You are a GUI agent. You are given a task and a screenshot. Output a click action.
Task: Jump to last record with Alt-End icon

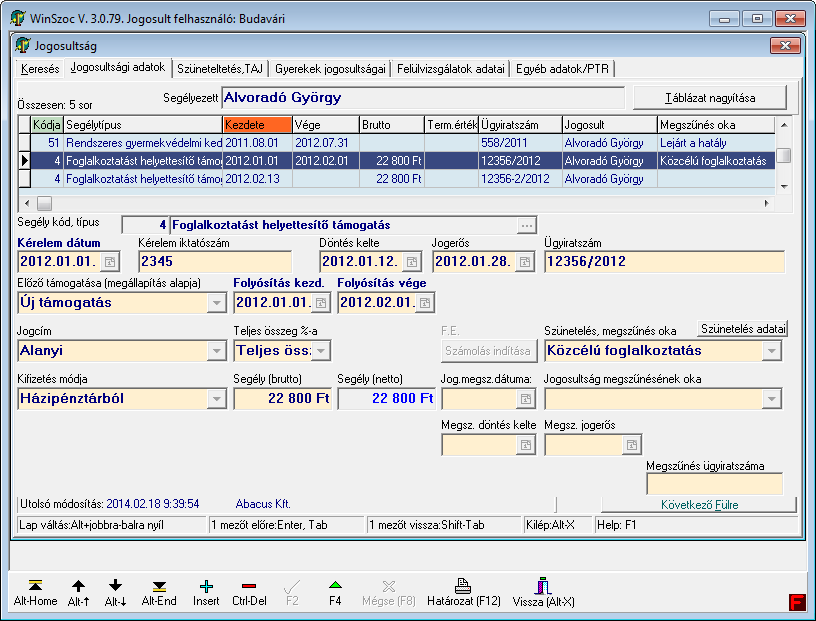coord(159,586)
